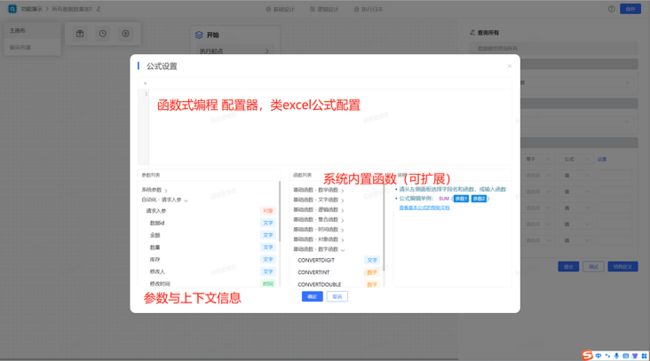The height and width of the screenshot is (361, 650).
Task: Click the blue button in top-right header
Action: [x=630, y=9]
